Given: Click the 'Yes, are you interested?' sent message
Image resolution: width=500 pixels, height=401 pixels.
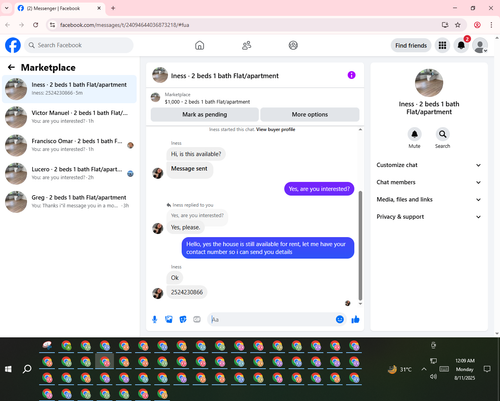Looking at the screenshot, I should [319, 189].
